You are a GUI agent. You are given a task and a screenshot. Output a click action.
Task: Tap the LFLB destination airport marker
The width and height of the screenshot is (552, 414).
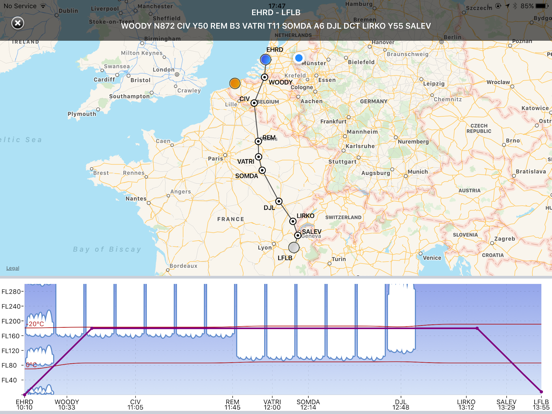[294, 247]
